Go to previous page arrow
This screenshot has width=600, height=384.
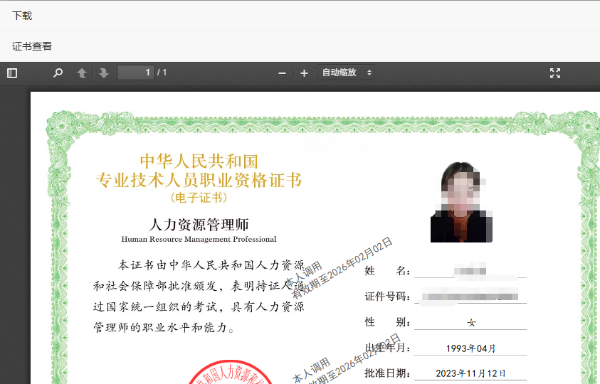pyautogui.click(x=82, y=73)
